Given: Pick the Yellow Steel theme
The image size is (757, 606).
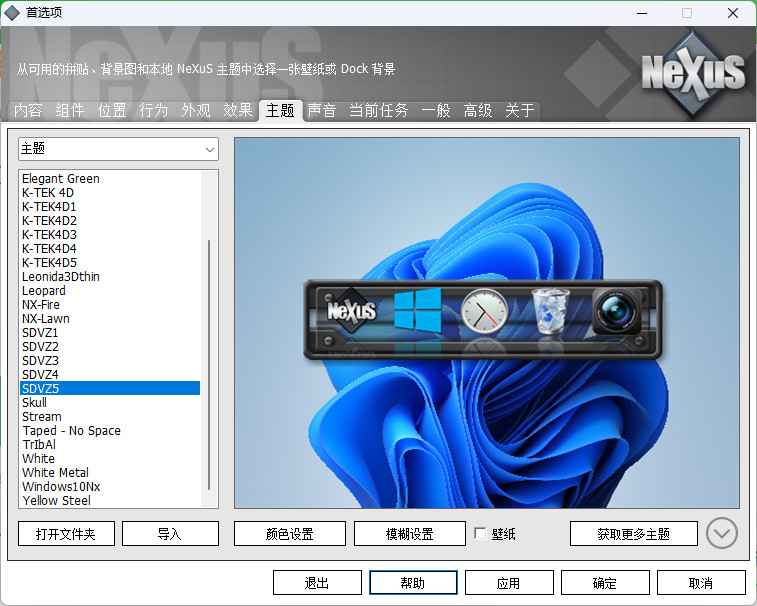Looking at the screenshot, I should pyautogui.click(x=110, y=501).
